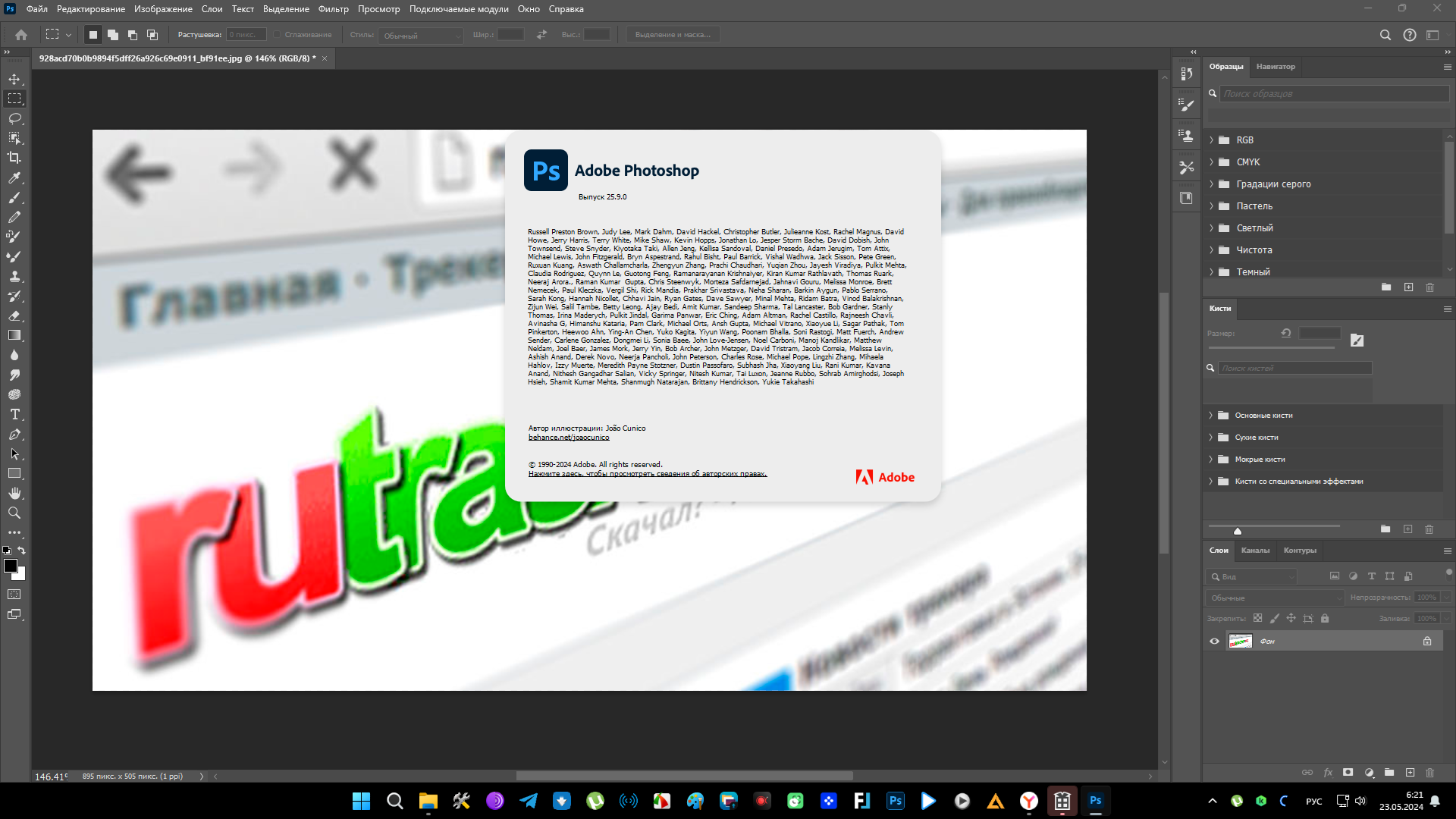Select the Eyedropper tool

coord(14,177)
